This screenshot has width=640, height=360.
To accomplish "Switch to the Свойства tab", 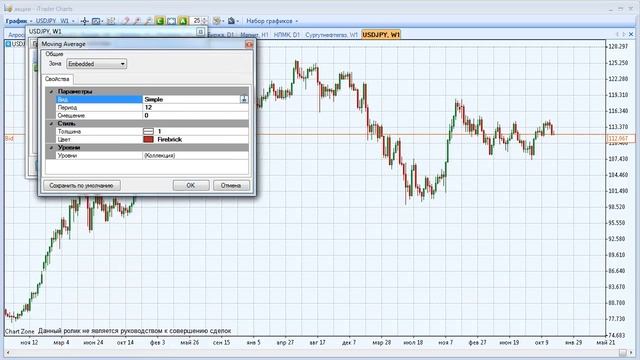I will click(57, 79).
